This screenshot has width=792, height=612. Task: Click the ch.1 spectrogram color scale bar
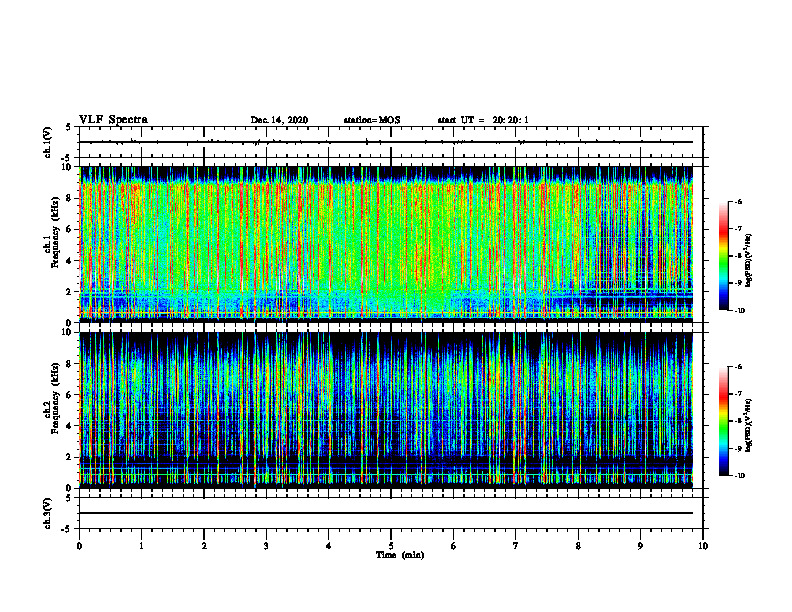(x=723, y=256)
